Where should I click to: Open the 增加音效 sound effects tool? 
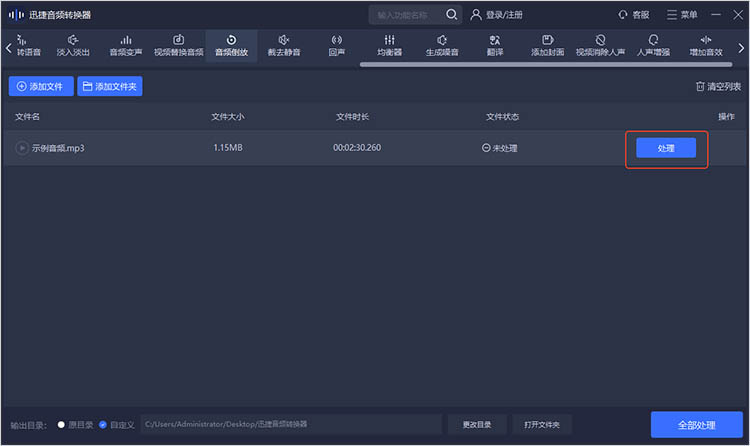click(706, 46)
